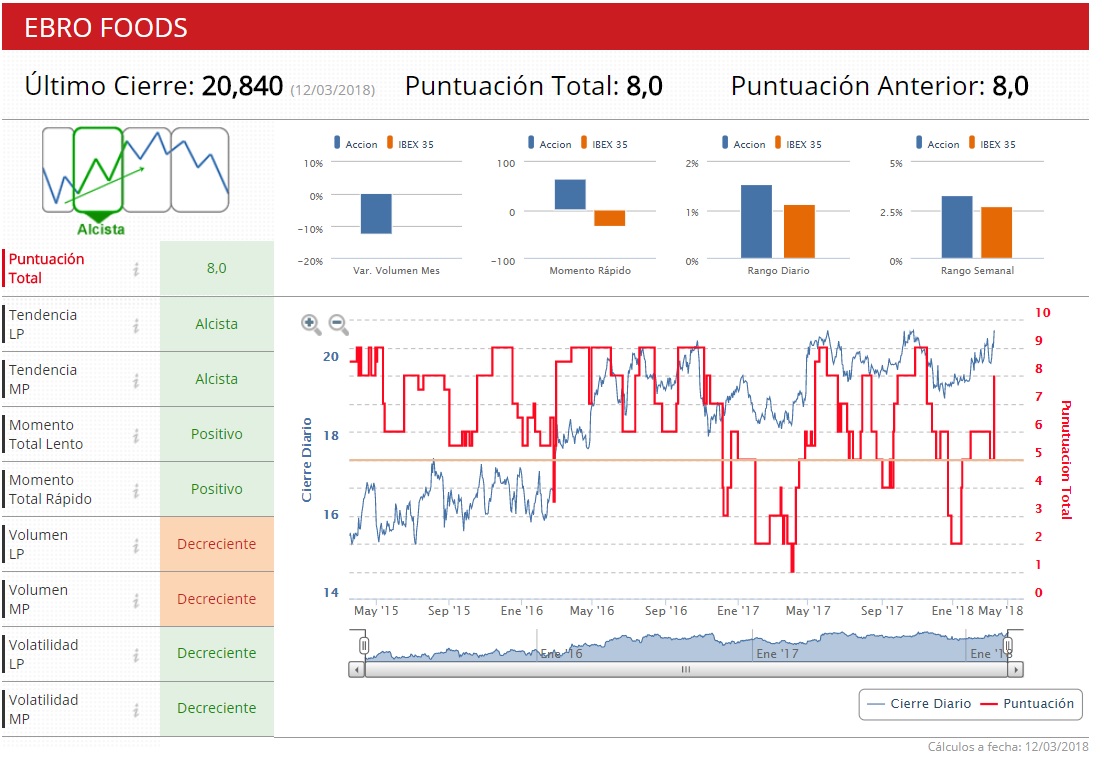Viewport: 1105px width, 763px height.
Task: Click the Ene '17 x-axis label
Action: tap(738, 611)
